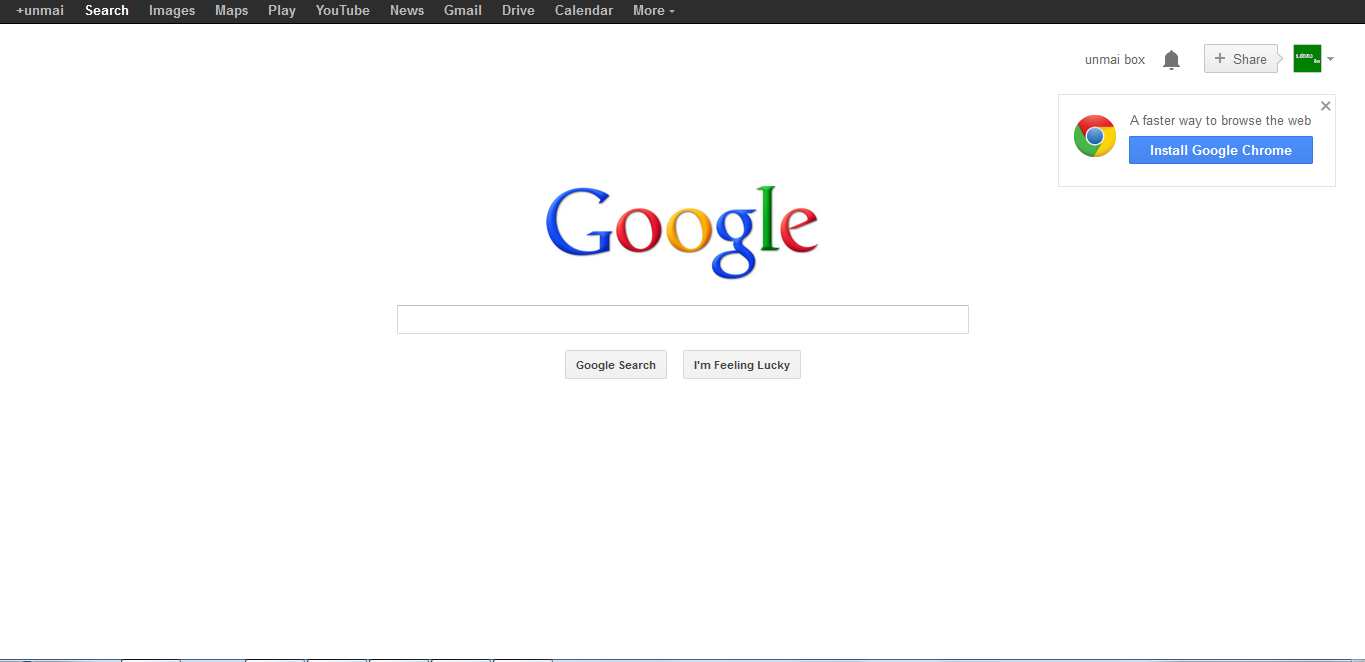Click the unmai box username
Screen dimensions: 1365x662
1115,60
